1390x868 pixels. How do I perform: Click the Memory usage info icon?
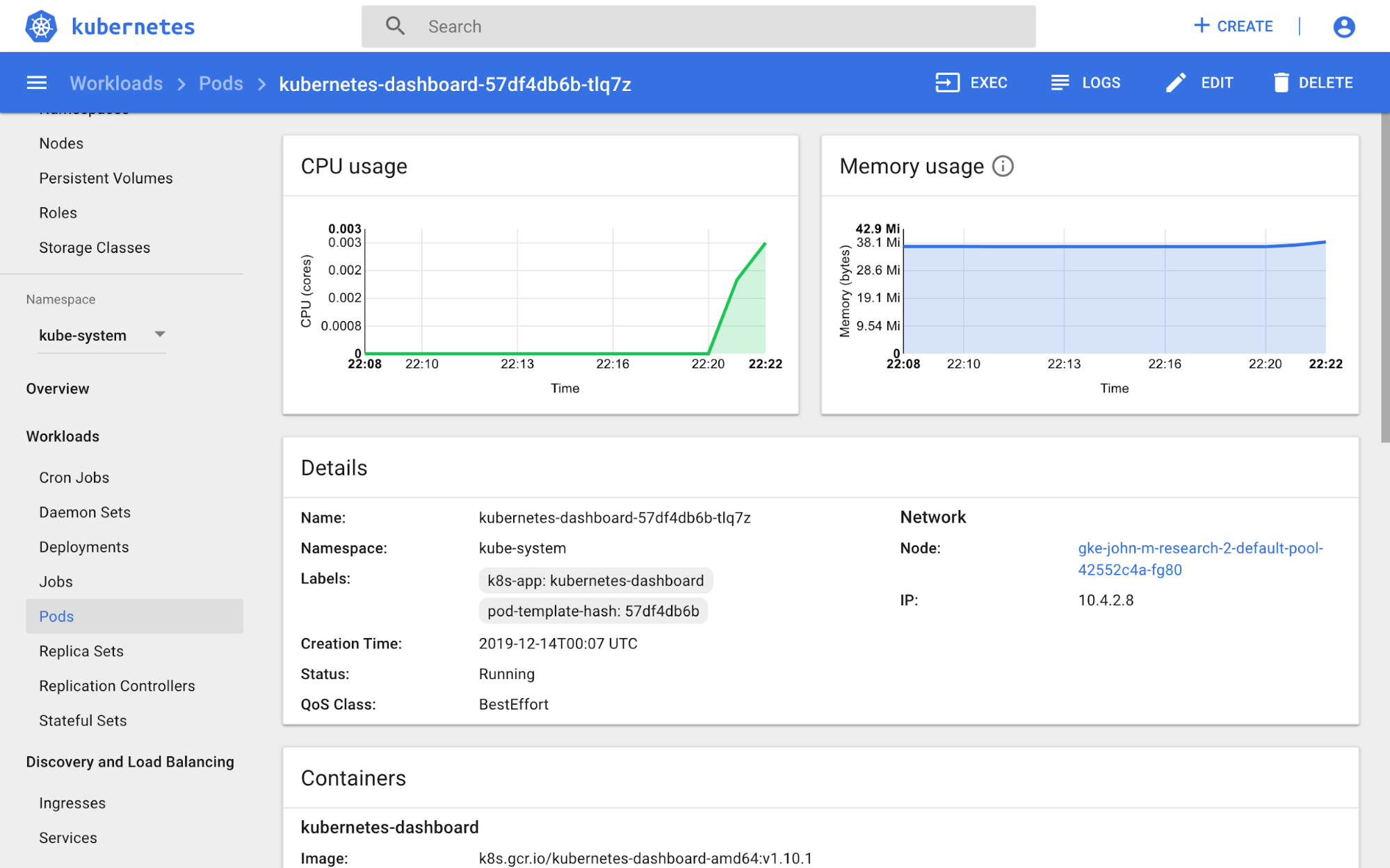pyautogui.click(x=1003, y=166)
